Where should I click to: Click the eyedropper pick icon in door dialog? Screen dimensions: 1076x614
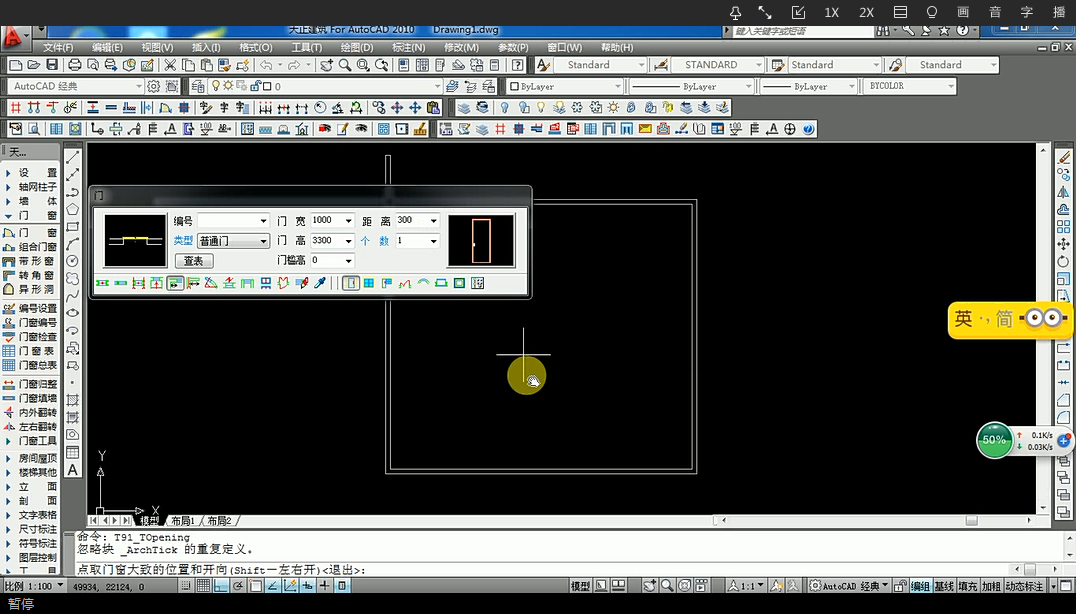(320, 284)
